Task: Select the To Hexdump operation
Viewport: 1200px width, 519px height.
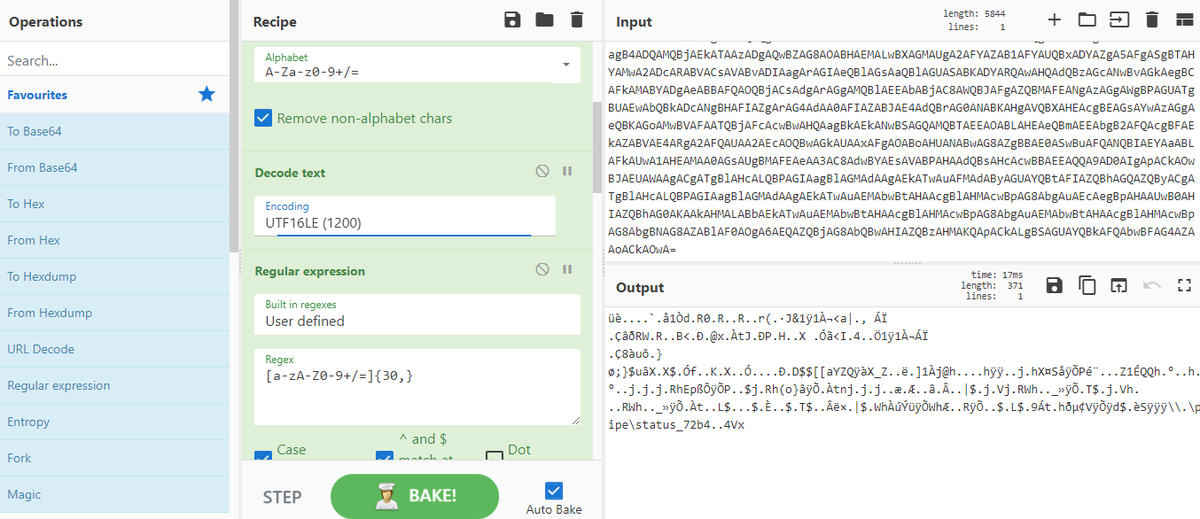Action: point(114,276)
